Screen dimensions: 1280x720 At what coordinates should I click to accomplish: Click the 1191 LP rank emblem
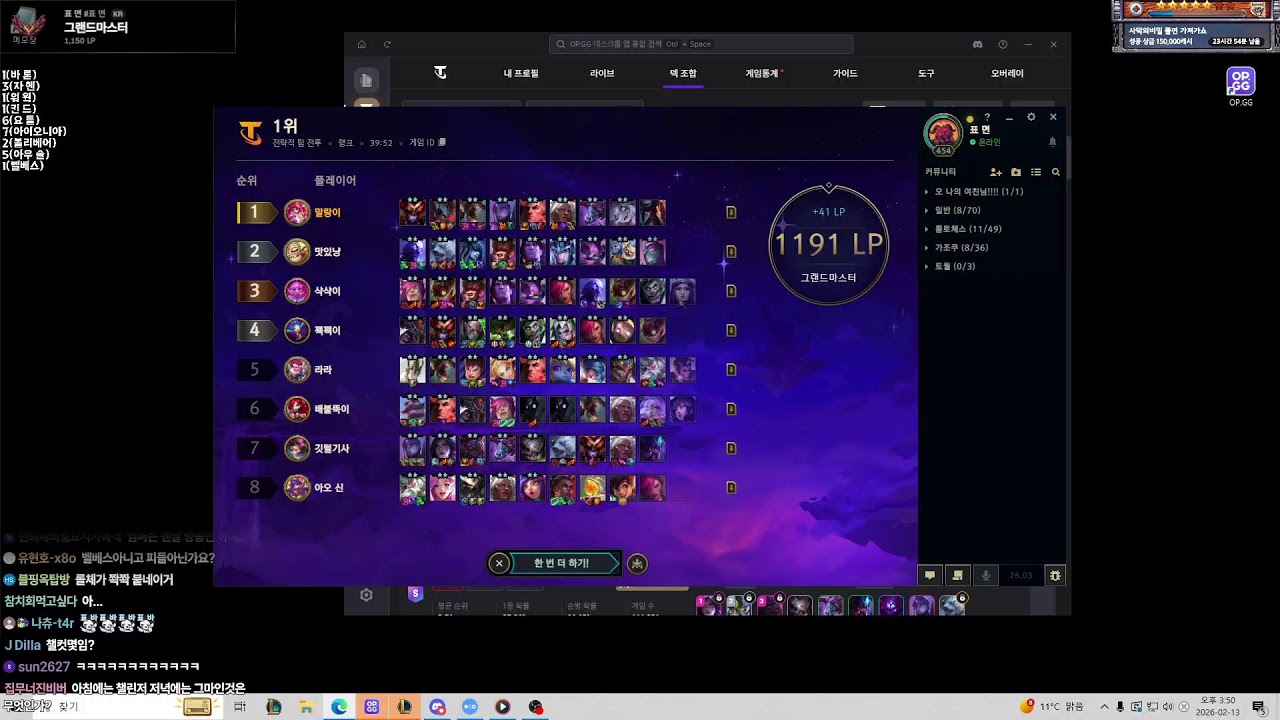(x=828, y=245)
